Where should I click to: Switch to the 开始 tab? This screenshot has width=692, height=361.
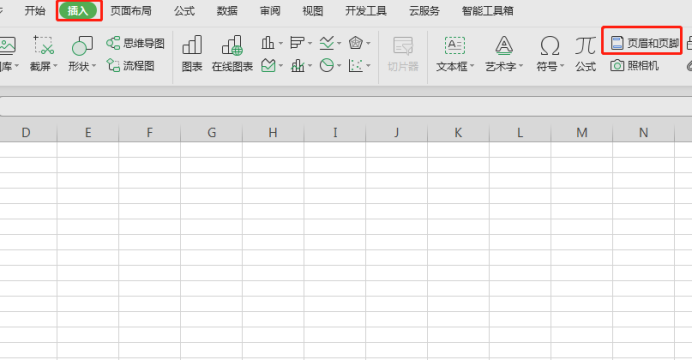coord(35,11)
